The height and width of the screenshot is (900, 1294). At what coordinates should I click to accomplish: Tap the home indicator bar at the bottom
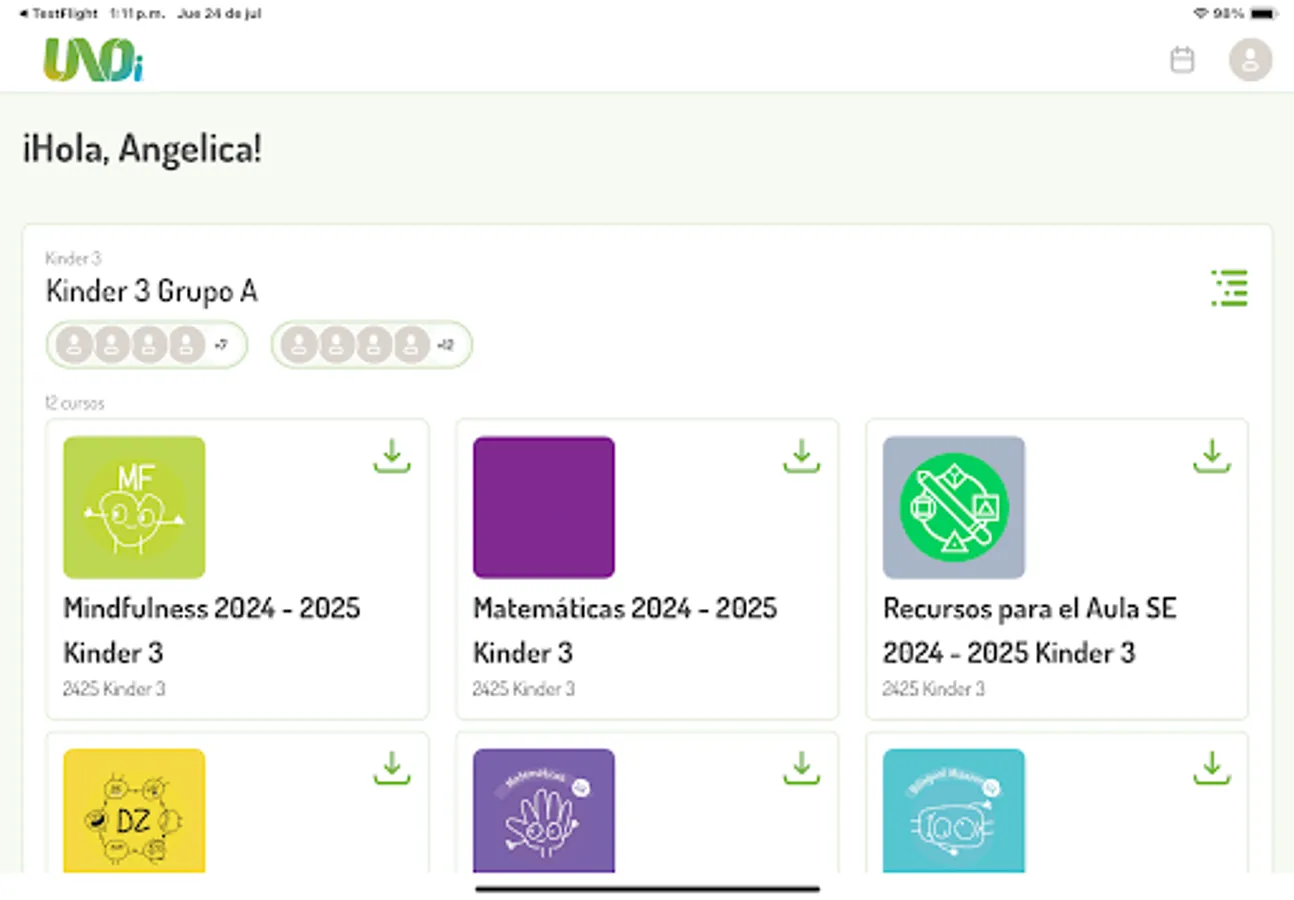click(647, 886)
